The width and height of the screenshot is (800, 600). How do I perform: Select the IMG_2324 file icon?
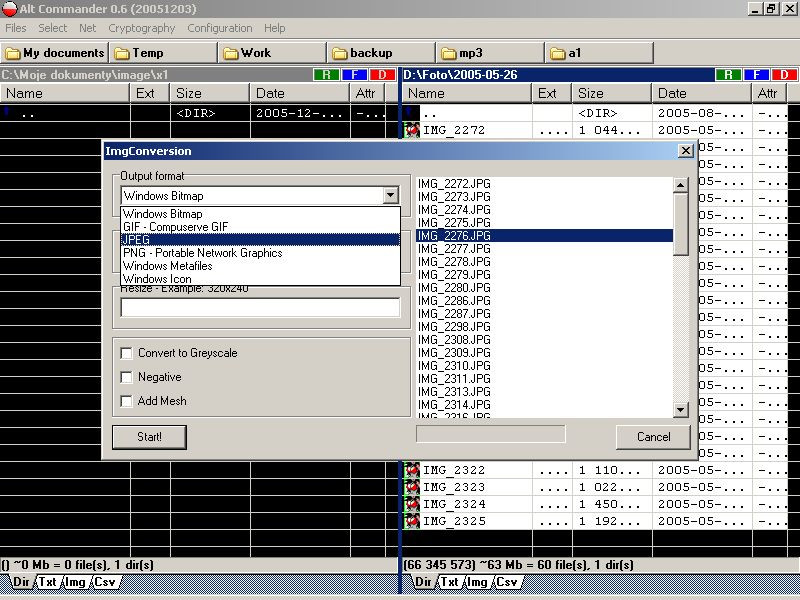412,504
